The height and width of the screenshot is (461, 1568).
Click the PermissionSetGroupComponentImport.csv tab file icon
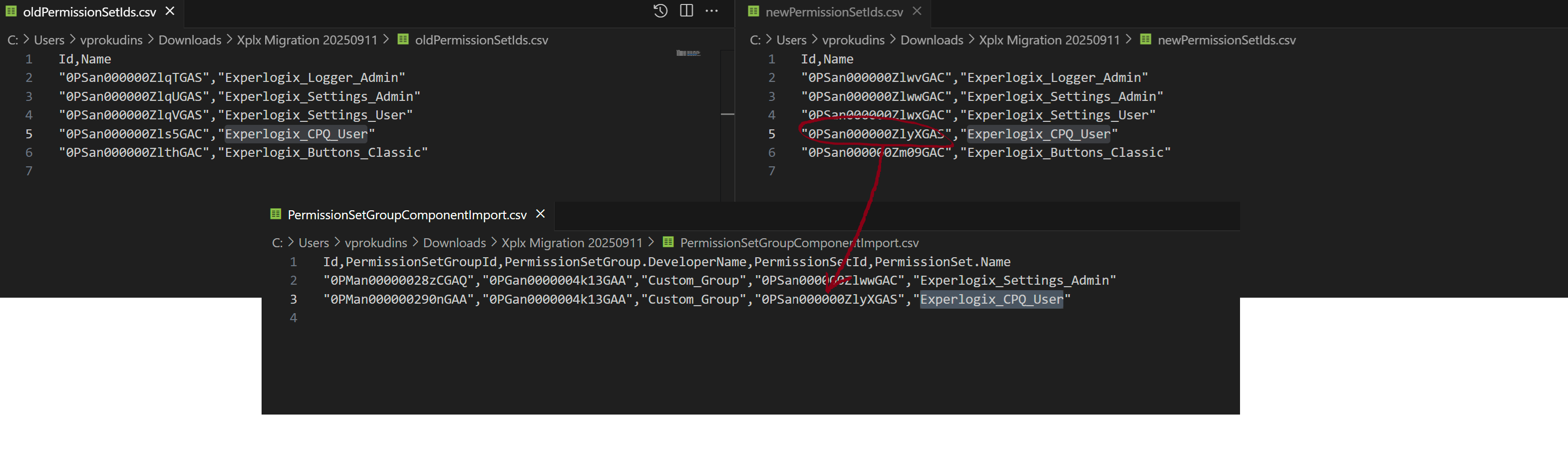tap(275, 214)
